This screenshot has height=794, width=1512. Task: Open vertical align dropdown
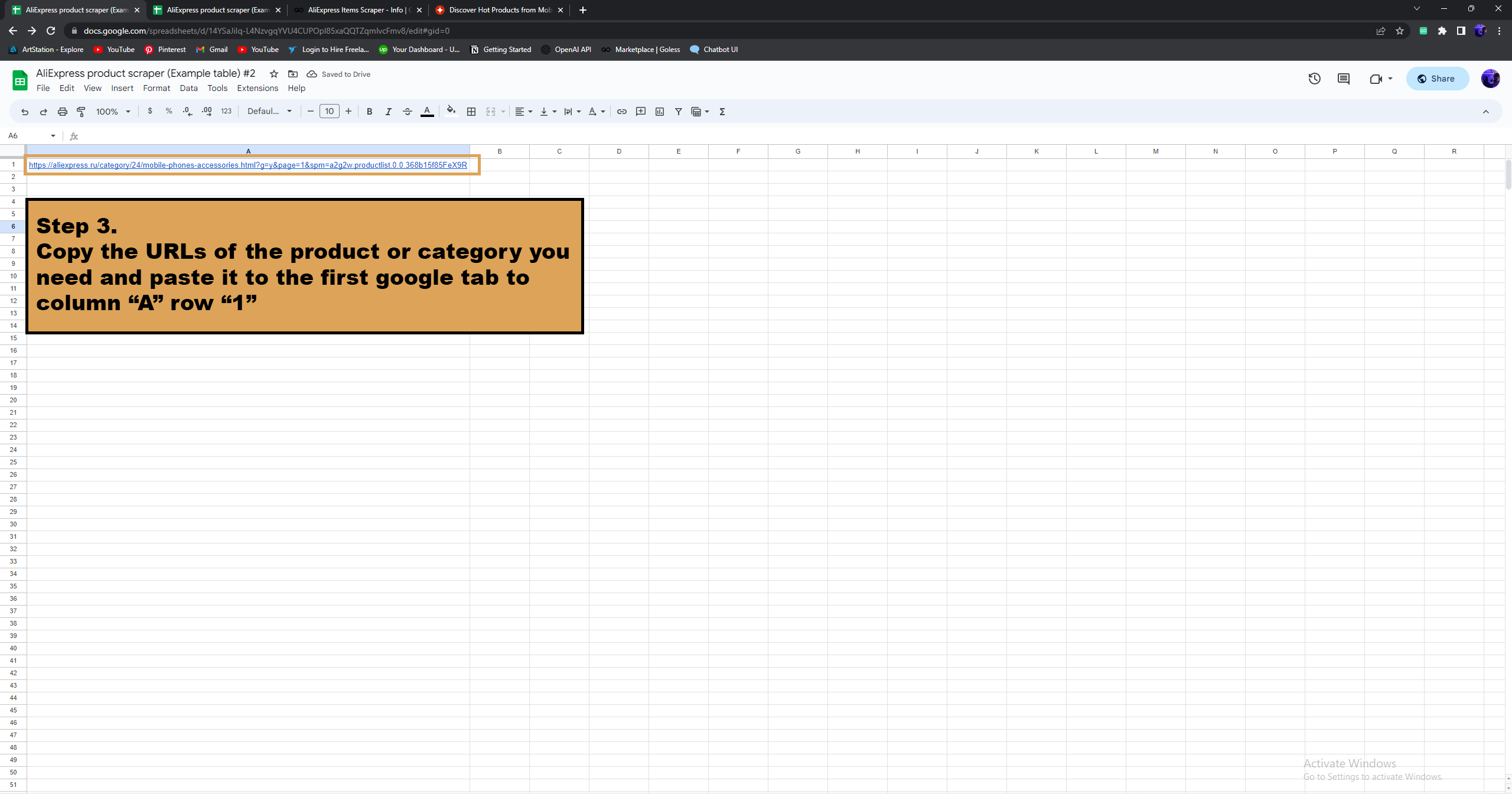pyautogui.click(x=548, y=112)
